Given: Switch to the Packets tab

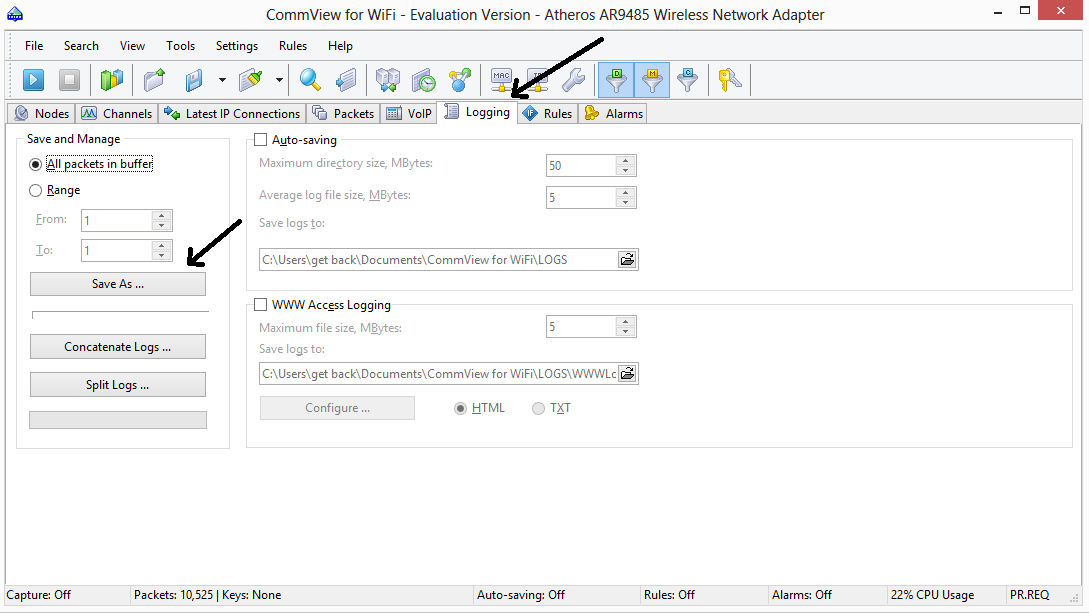Looking at the screenshot, I should (x=343, y=114).
